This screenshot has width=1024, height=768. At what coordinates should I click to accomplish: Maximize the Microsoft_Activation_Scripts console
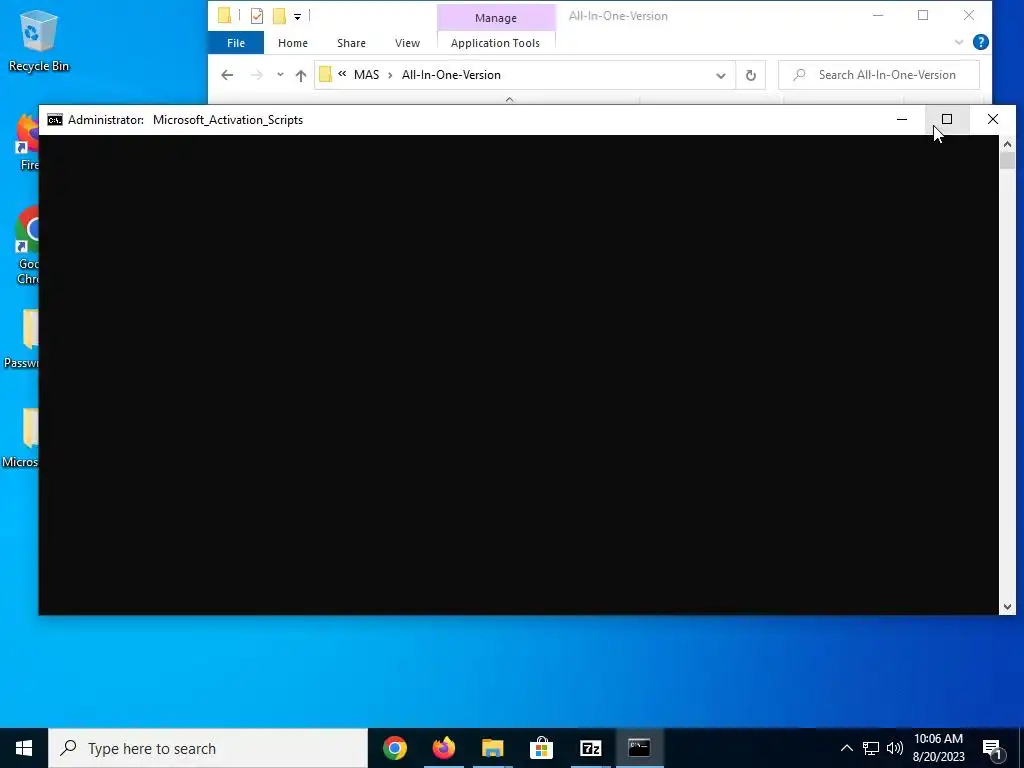[947, 120]
